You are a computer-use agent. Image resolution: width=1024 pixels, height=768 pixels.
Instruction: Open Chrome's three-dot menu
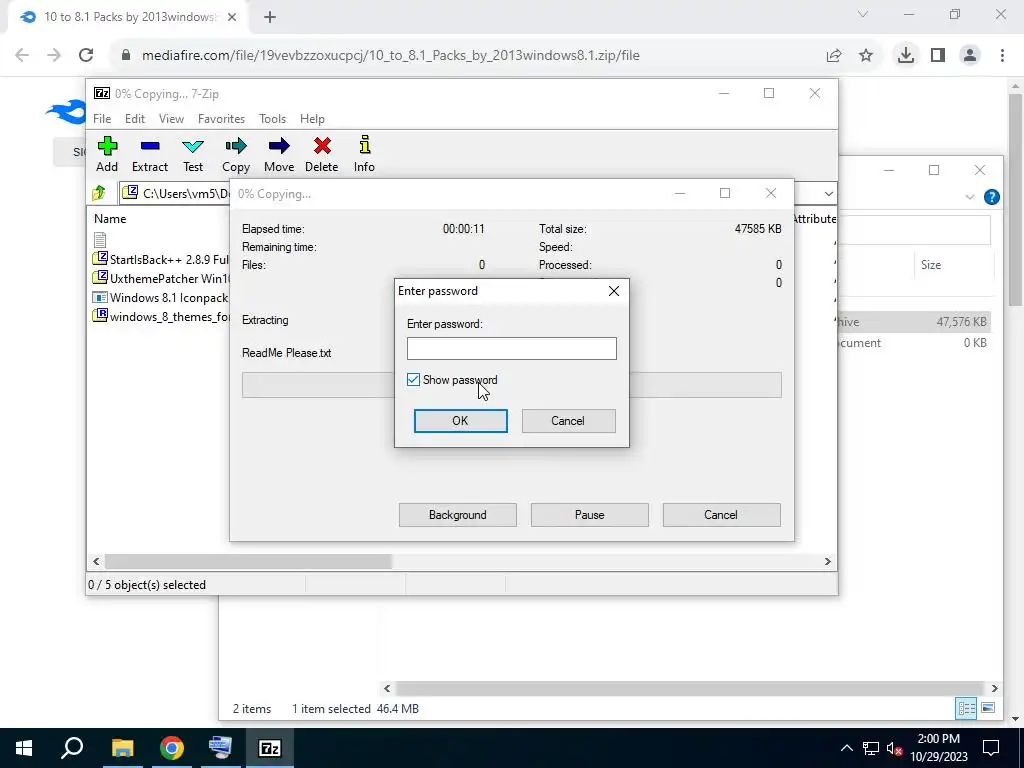pyautogui.click(x=1002, y=55)
